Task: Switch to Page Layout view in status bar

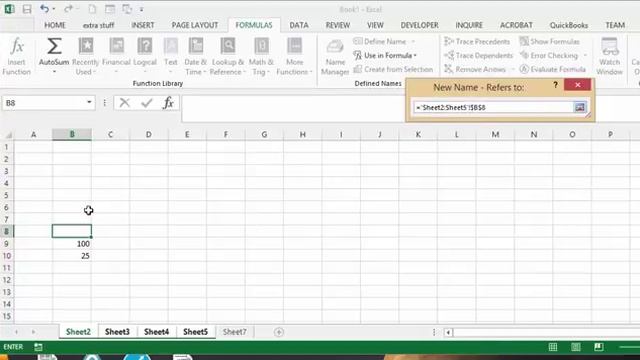Action: 576,347
